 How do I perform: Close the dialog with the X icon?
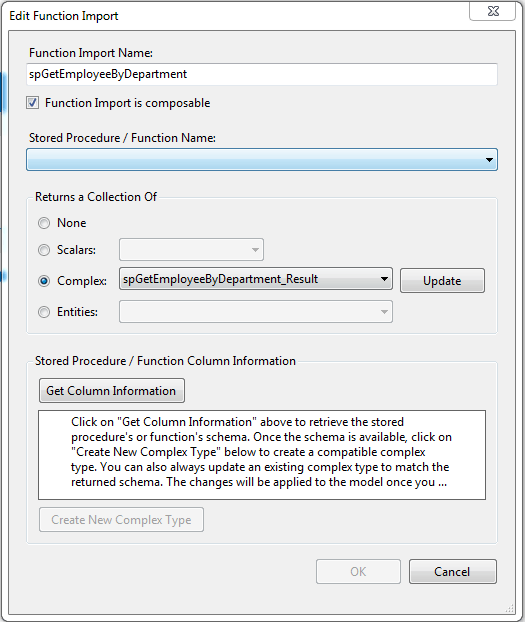(493, 11)
